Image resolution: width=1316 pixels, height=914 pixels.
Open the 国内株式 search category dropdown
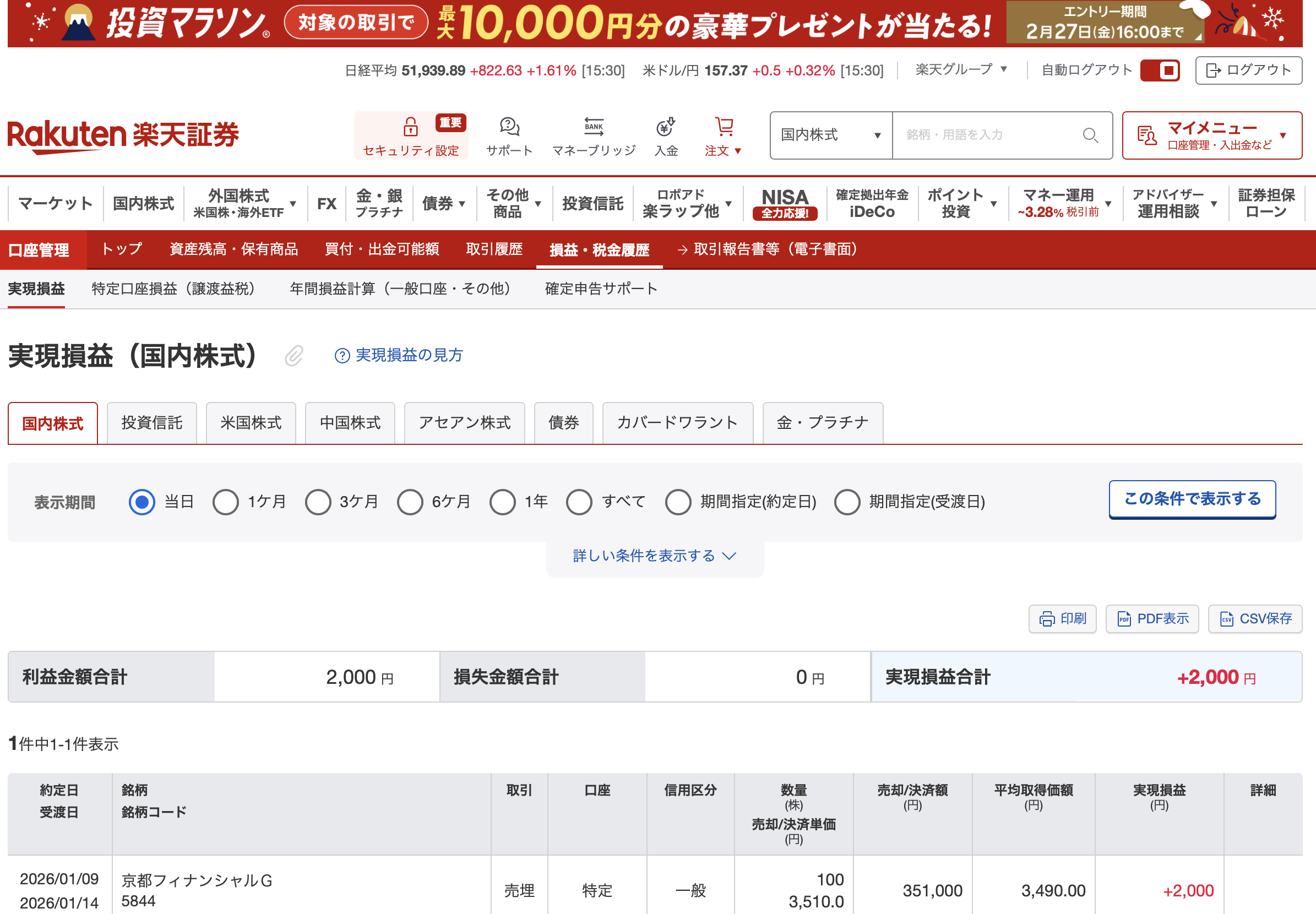(x=830, y=135)
